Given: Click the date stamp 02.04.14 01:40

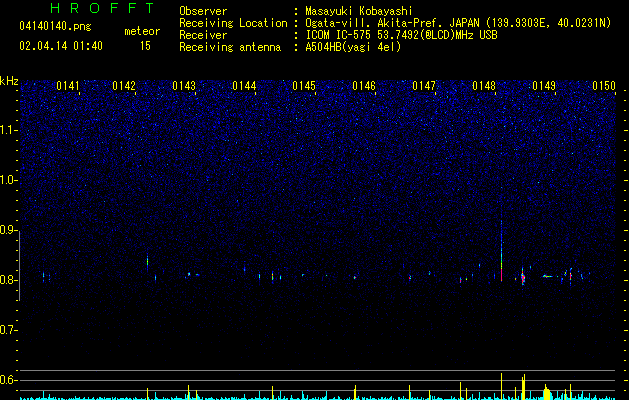Looking at the screenshot, I should tap(61, 46).
